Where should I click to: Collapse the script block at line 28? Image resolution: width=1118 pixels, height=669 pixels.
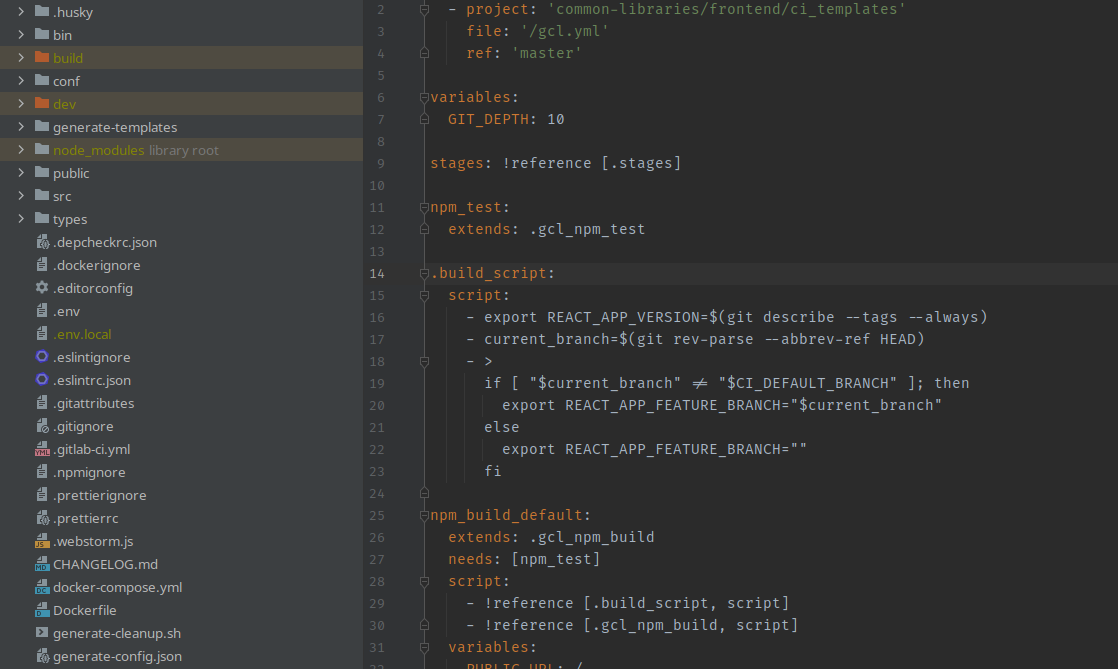point(424,581)
